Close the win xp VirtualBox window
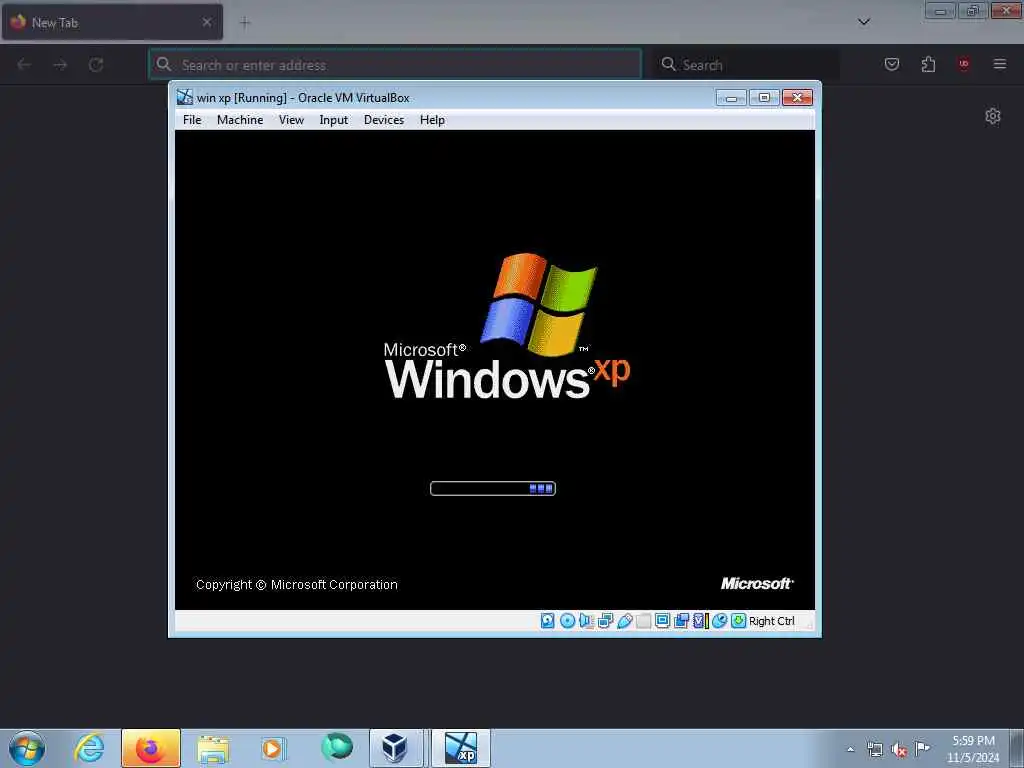This screenshot has width=1024, height=768. click(x=797, y=98)
